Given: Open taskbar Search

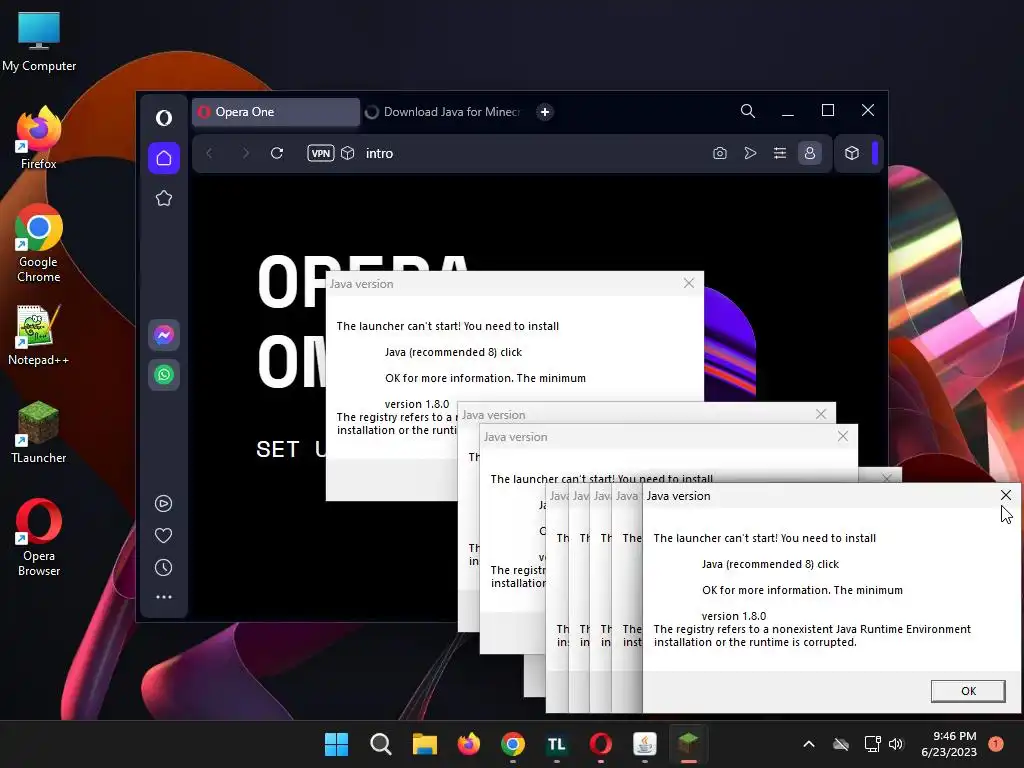Looking at the screenshot, I should click(x=381, y=744).
